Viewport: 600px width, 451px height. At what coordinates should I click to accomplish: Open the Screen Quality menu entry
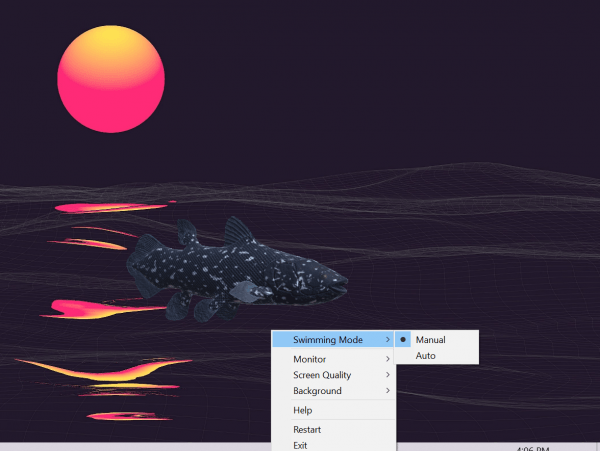pyautogui.click(x=321, y=375)
